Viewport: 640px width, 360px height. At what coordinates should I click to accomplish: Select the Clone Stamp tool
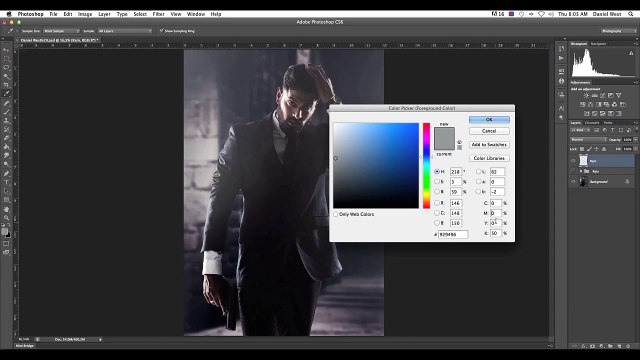point(6,120)
